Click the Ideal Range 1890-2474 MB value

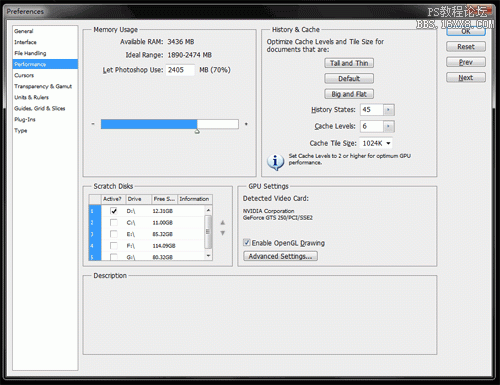pos(189,55)
